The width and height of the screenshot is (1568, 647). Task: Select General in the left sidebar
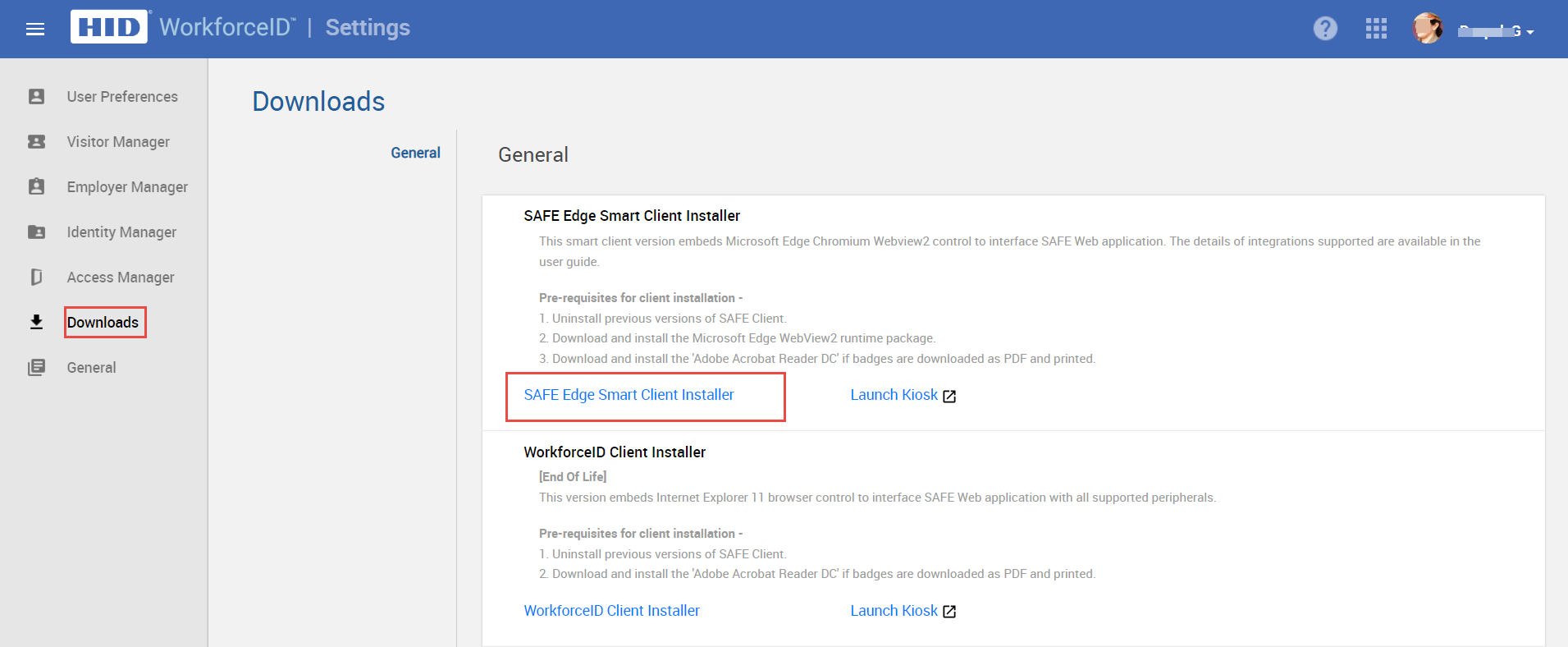pos(91,368)
